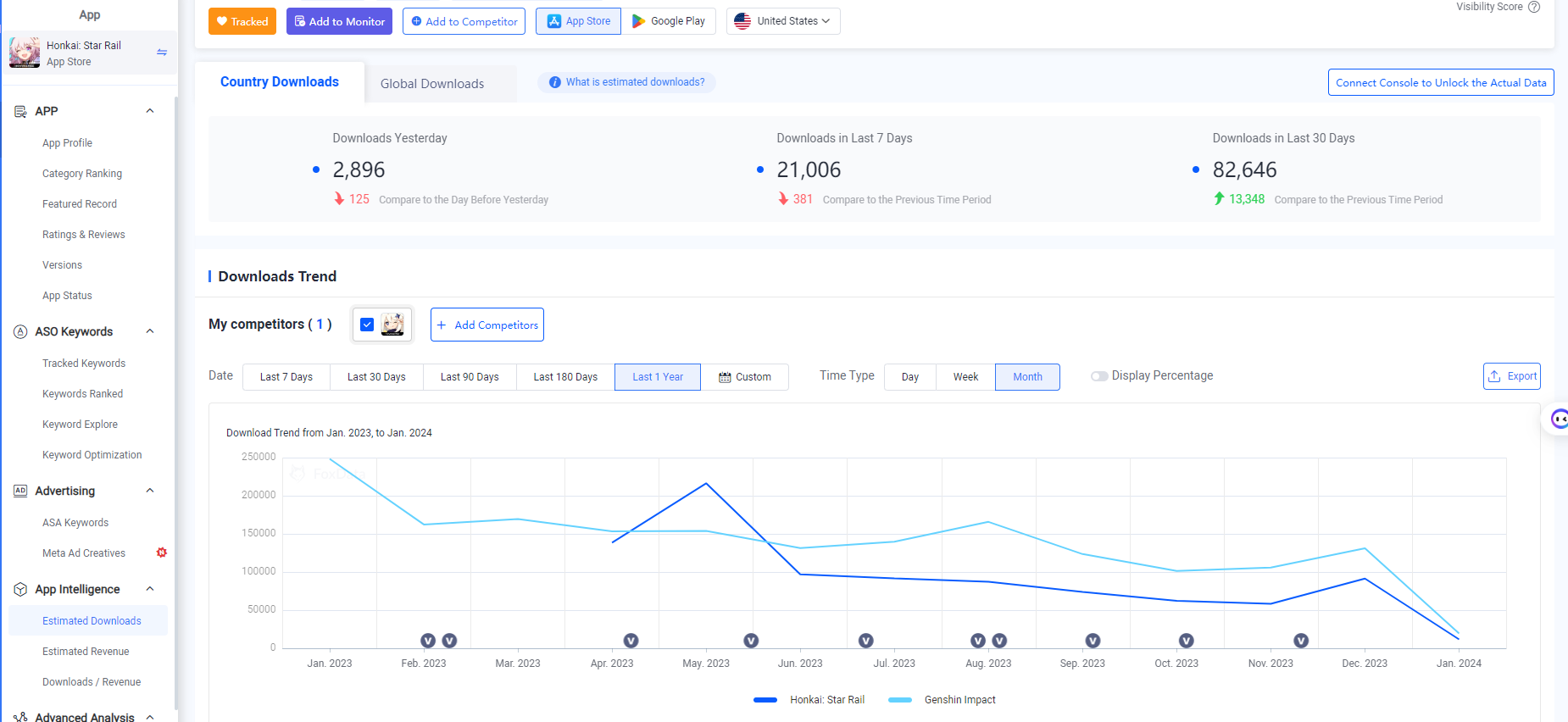Click the version marker at Apr. 2023
The height and width of the screenshot is (722, 1568).
[x=631, y=641]
